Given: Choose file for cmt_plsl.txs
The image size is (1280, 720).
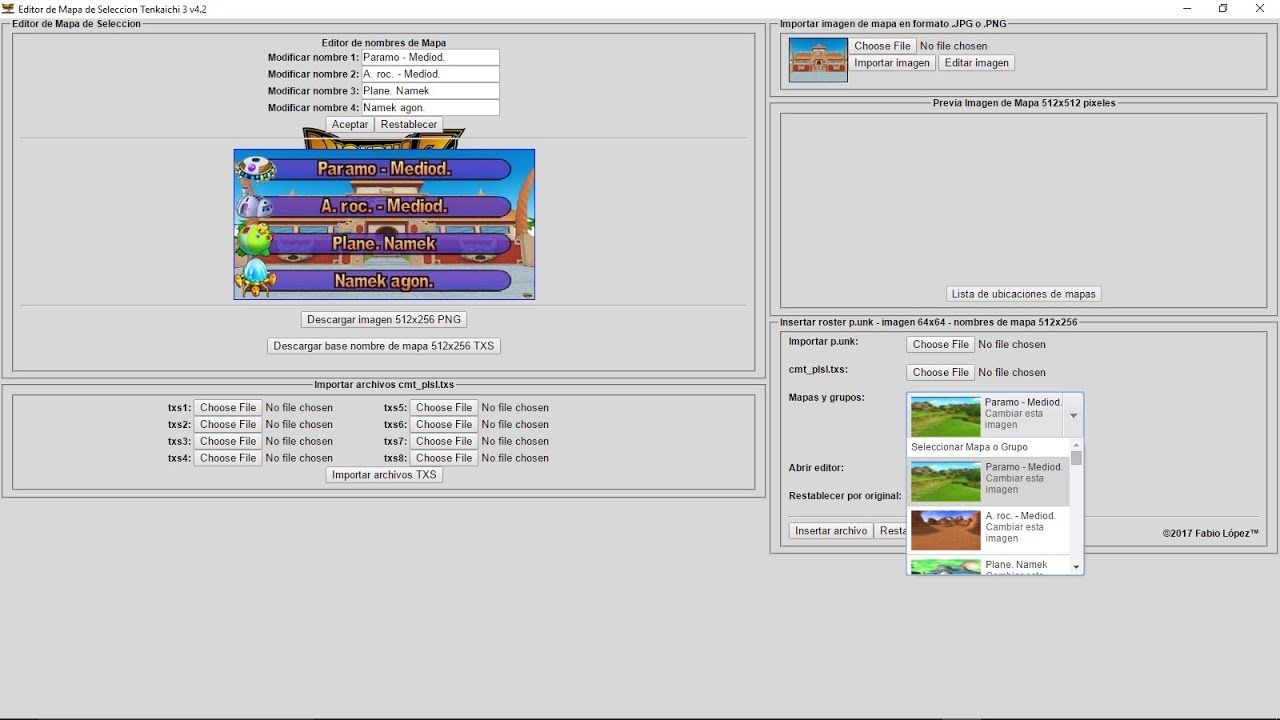Looking at the screenshot, I should (x=940, y=372).
